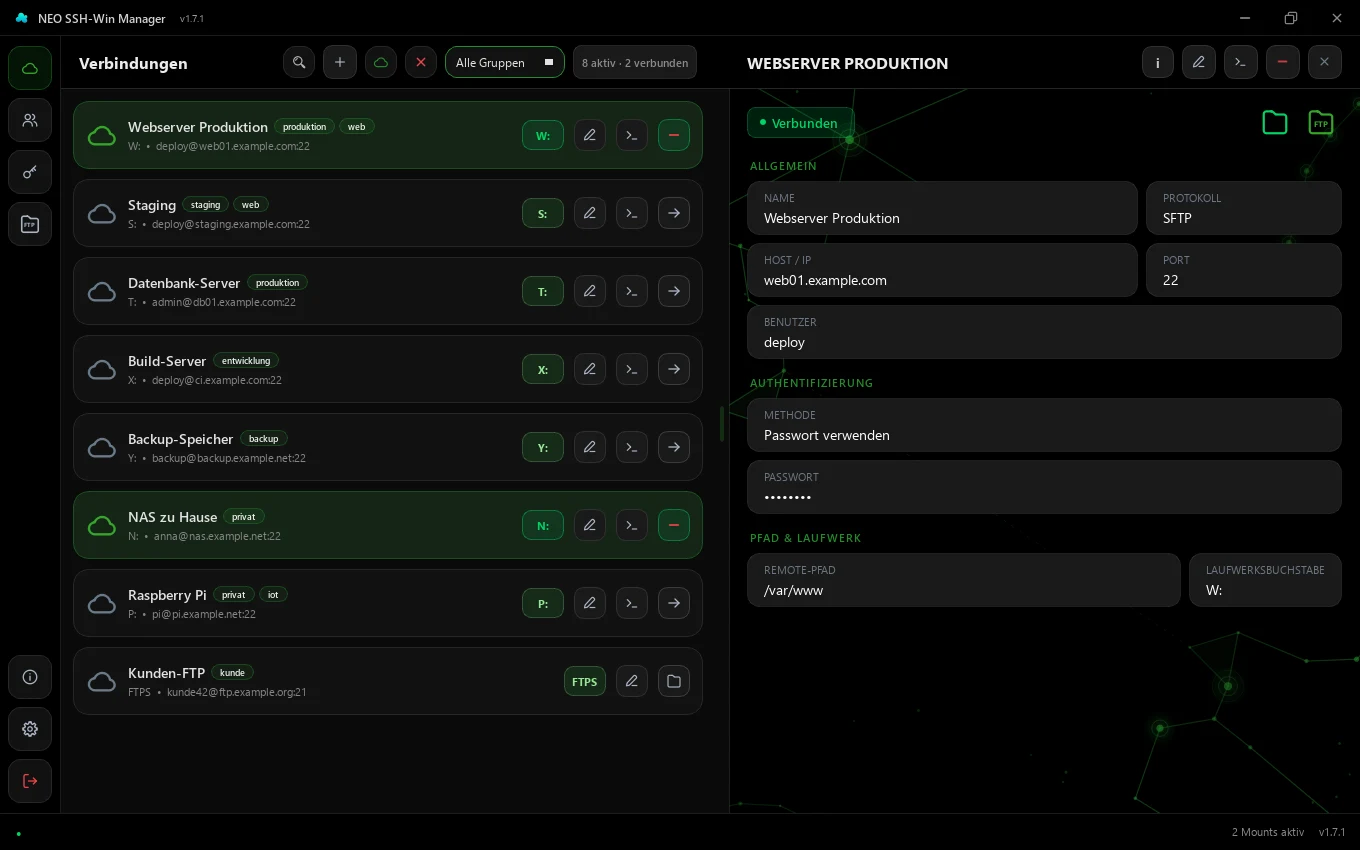The height and width of the screenshot is (850, 1360).
Task: Open terminal for Datenbank-Server
Action: tap(632, 291)
